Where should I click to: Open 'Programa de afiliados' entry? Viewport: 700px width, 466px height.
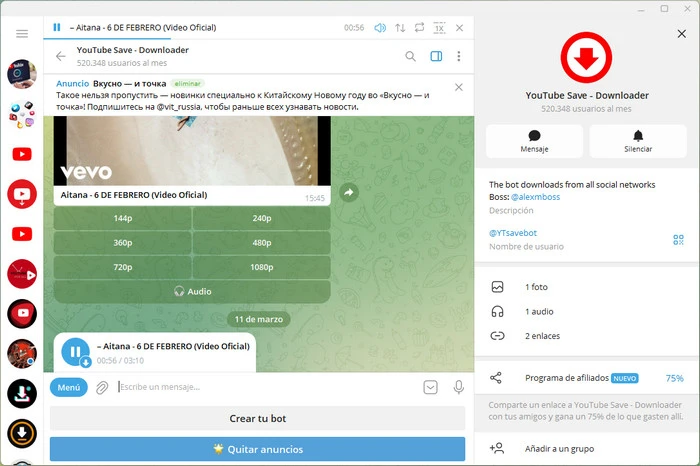click(x=587, y=378)
